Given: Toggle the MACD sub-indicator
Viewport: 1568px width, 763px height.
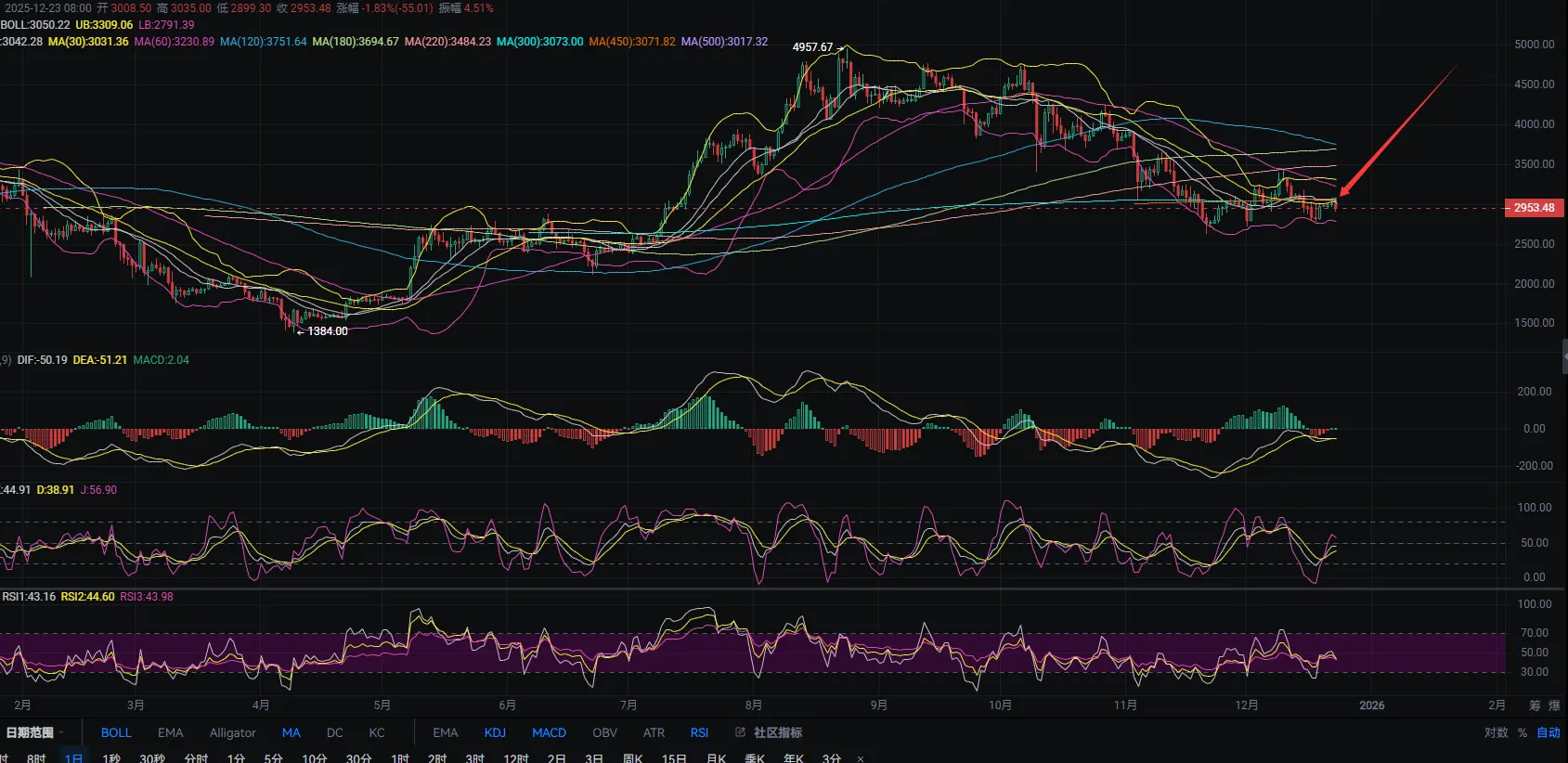Looking at the screenshot, I should 549,732.
